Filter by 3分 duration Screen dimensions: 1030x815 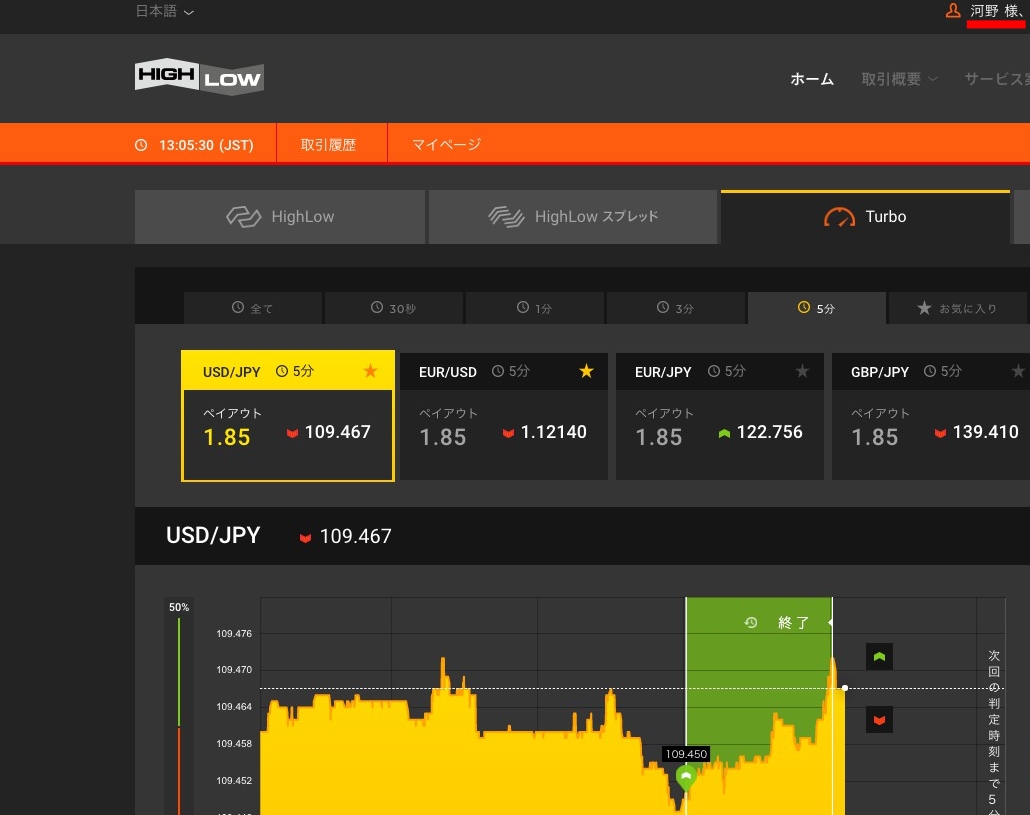[676, 308]
